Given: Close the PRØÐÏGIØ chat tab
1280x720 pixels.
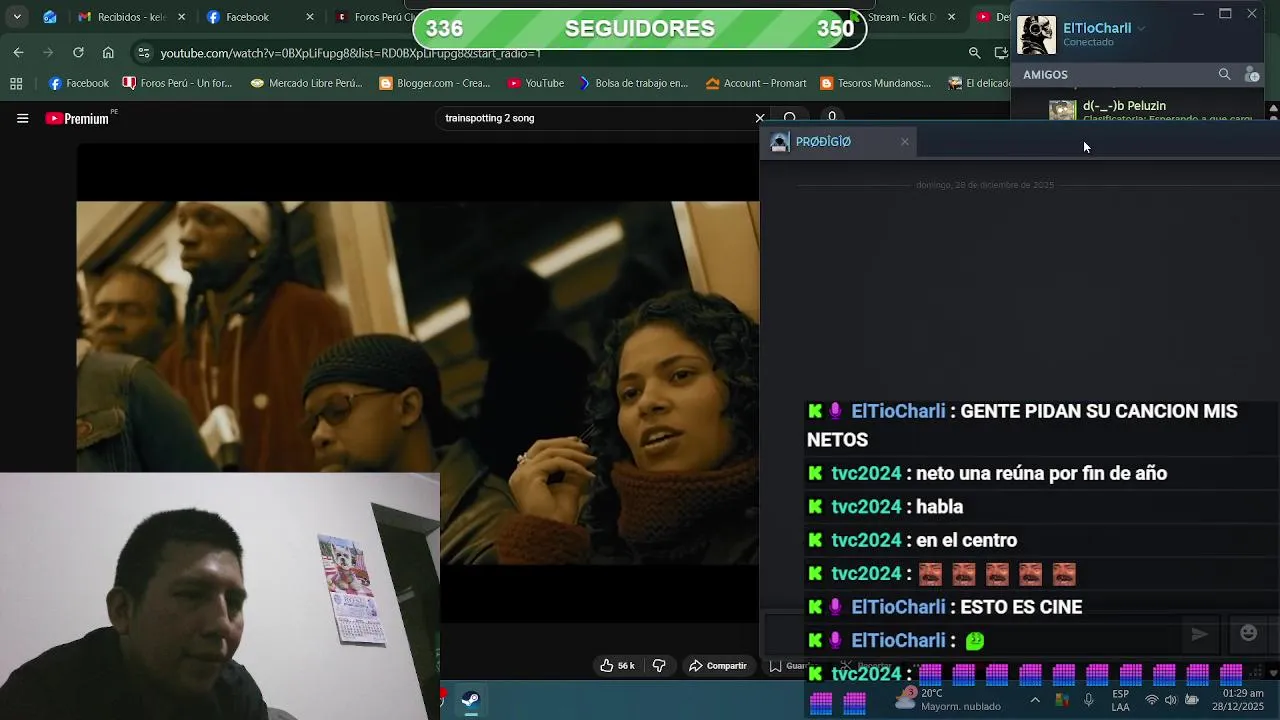Looking at the screenshot, I should (905, 142).
